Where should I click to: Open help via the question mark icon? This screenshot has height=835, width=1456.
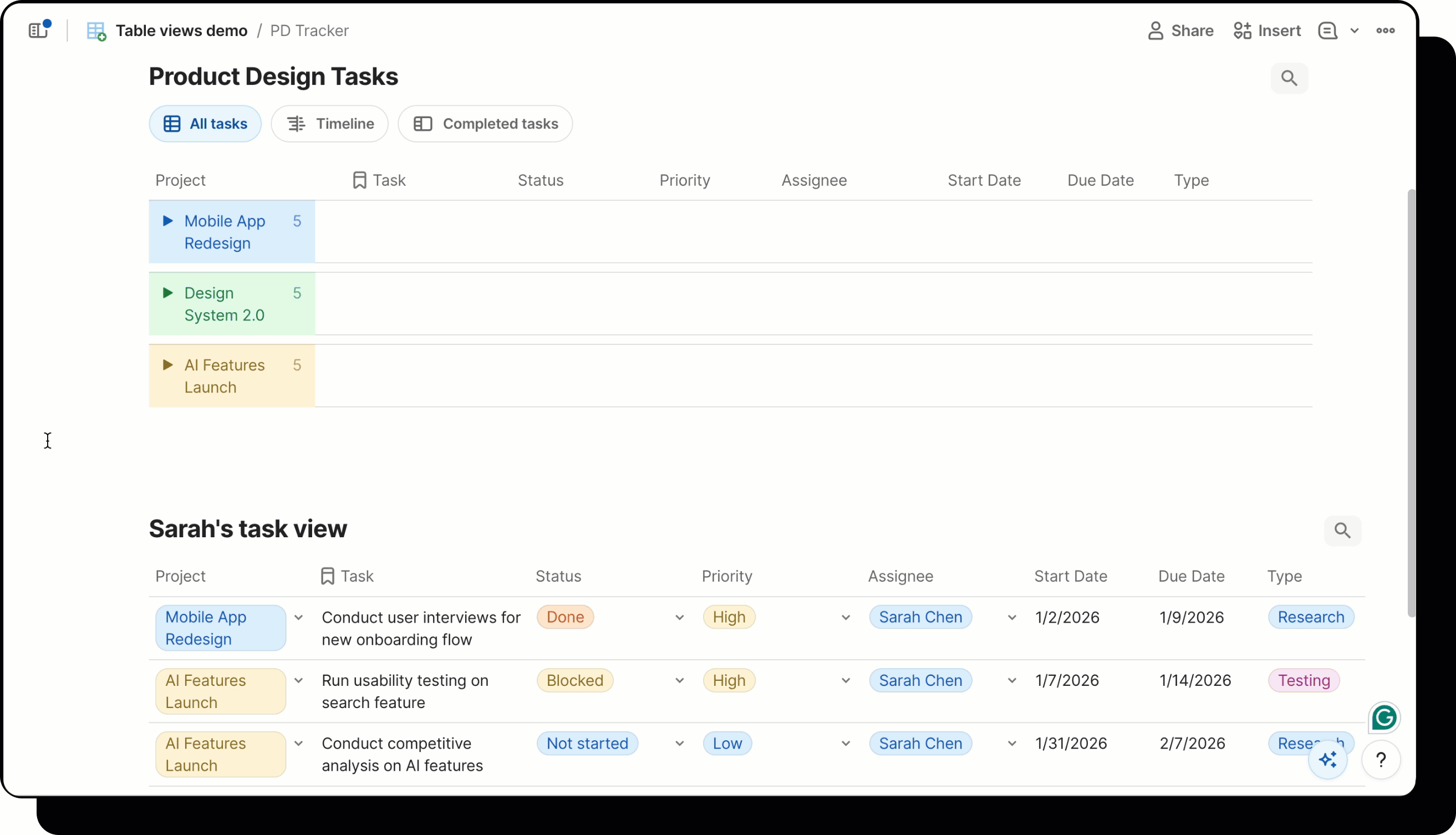point(1382,760)
